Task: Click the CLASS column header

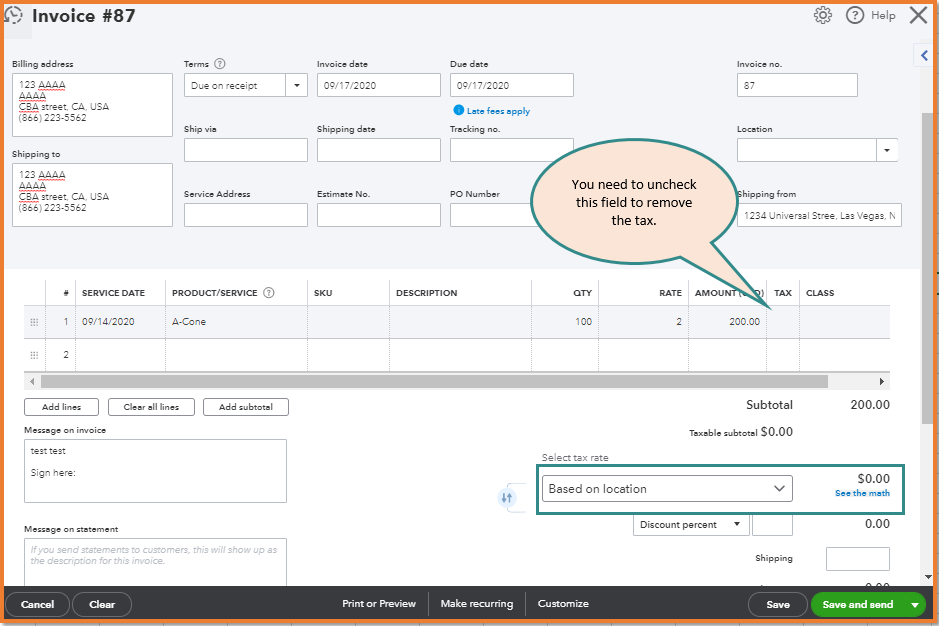Action: click(x=820, y=293)
